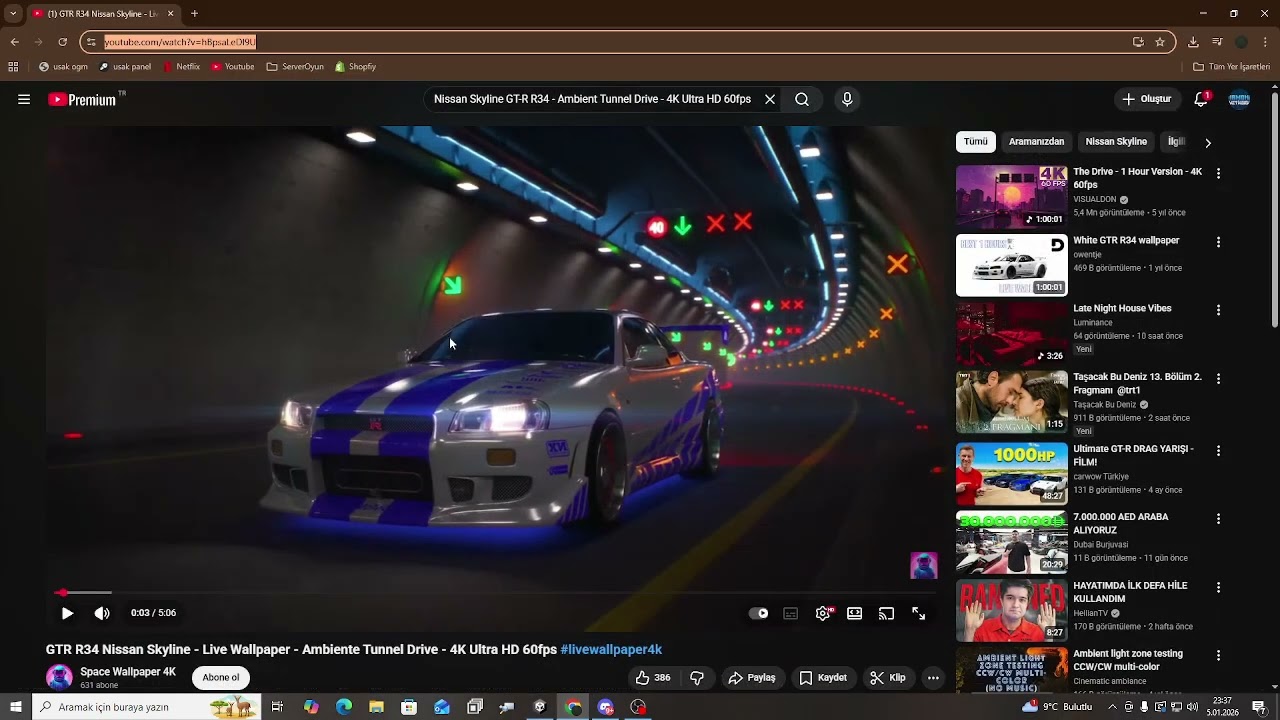The image size is (1280, 720).
Task: Open options for Ultimate GT-R DRAG YARIŞI
Action: coord(1218,450)
